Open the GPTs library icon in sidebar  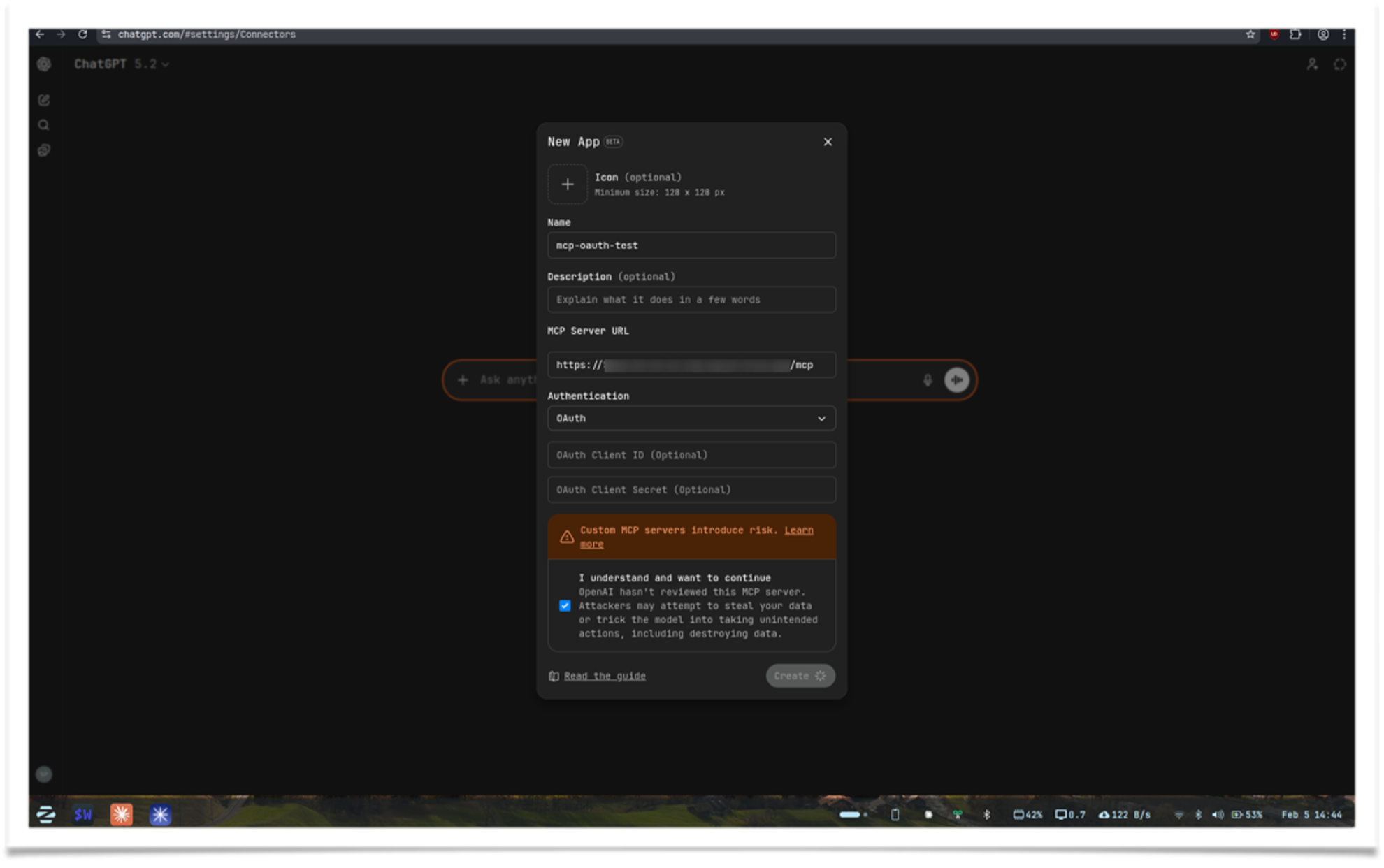[44, 150]
